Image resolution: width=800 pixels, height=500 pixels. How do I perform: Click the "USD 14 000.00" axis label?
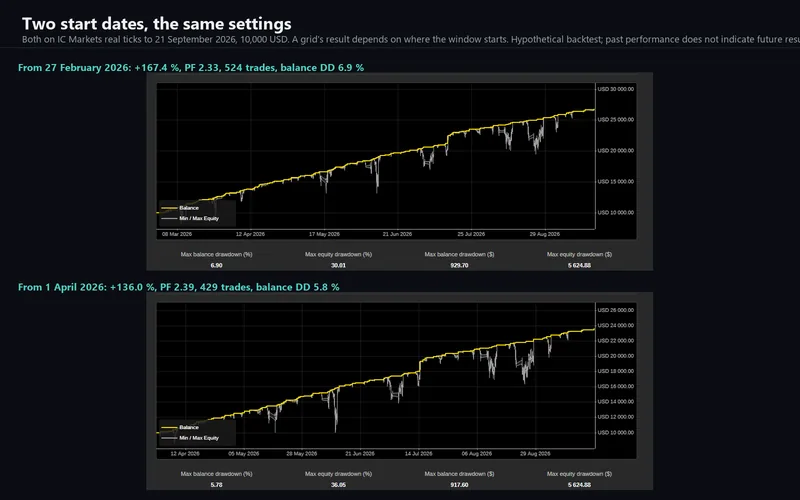point(616,402)
